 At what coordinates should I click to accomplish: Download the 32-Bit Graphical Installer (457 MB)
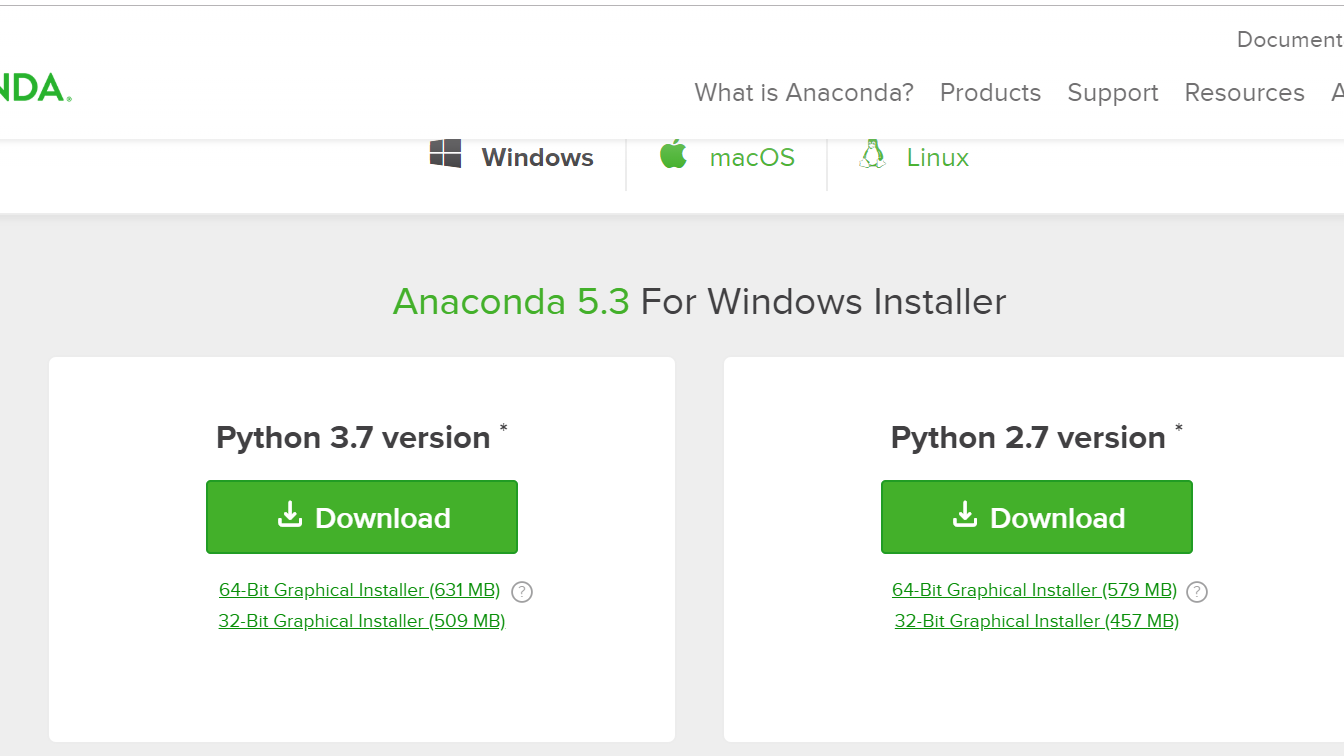[1036, 620]
